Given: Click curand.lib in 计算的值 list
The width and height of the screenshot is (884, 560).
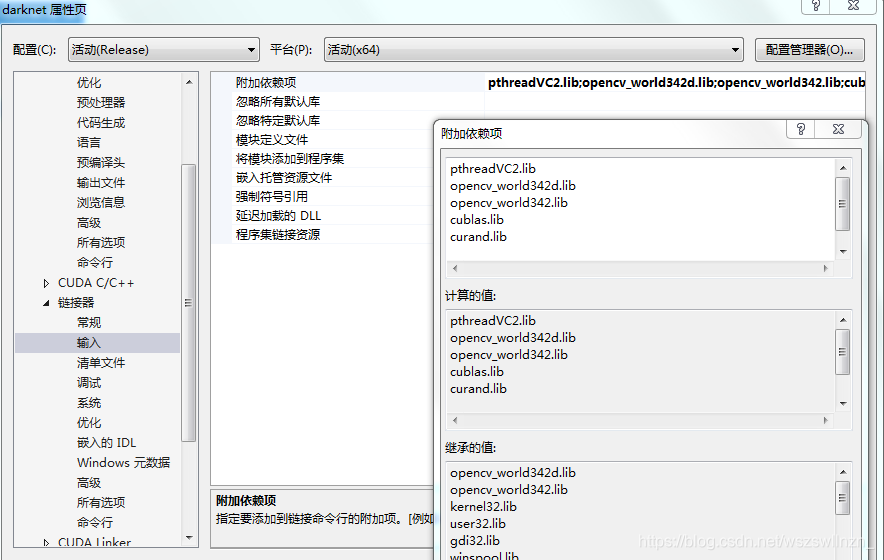Looking at the screenshot, I should pos(478,389).
